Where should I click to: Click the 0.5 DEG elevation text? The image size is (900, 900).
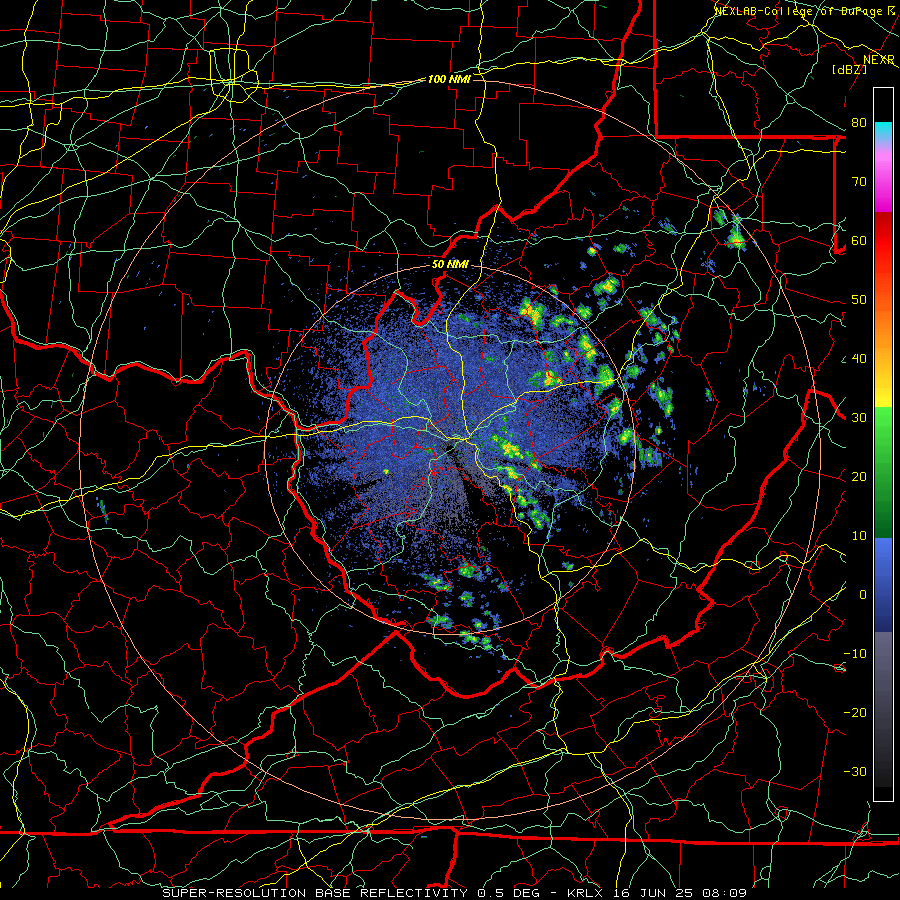point(510,893)
